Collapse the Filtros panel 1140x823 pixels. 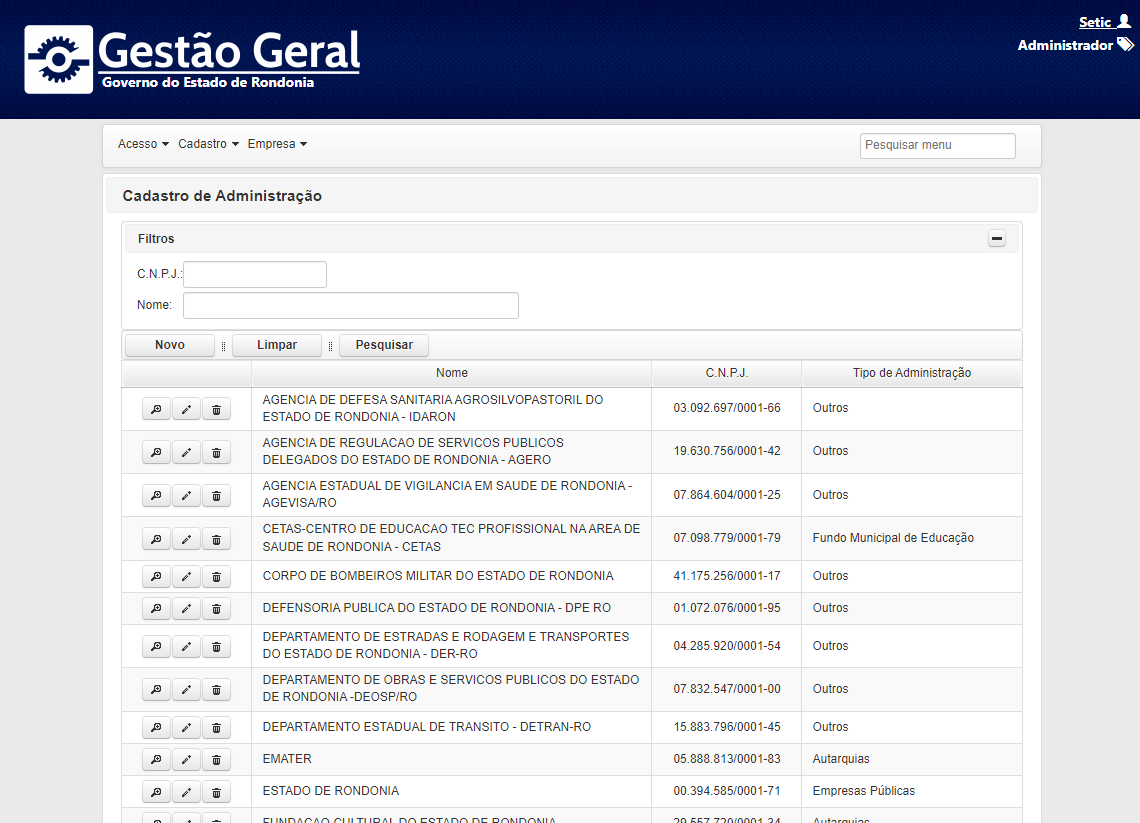click(997, 238)
